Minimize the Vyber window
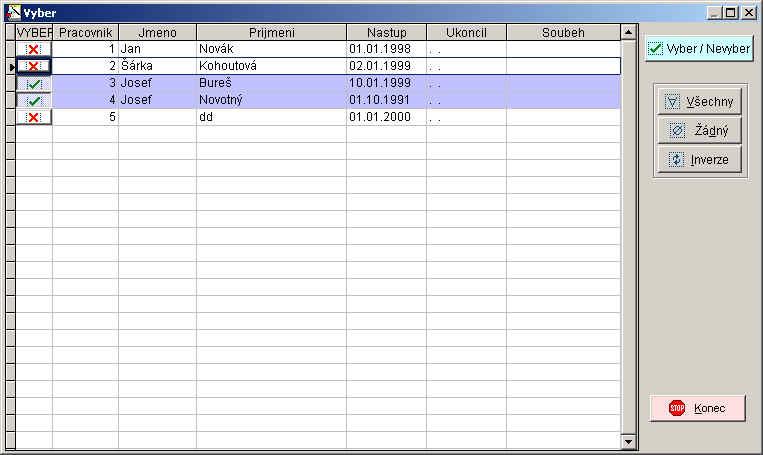763x455 pixels. (x=714, y=13)
